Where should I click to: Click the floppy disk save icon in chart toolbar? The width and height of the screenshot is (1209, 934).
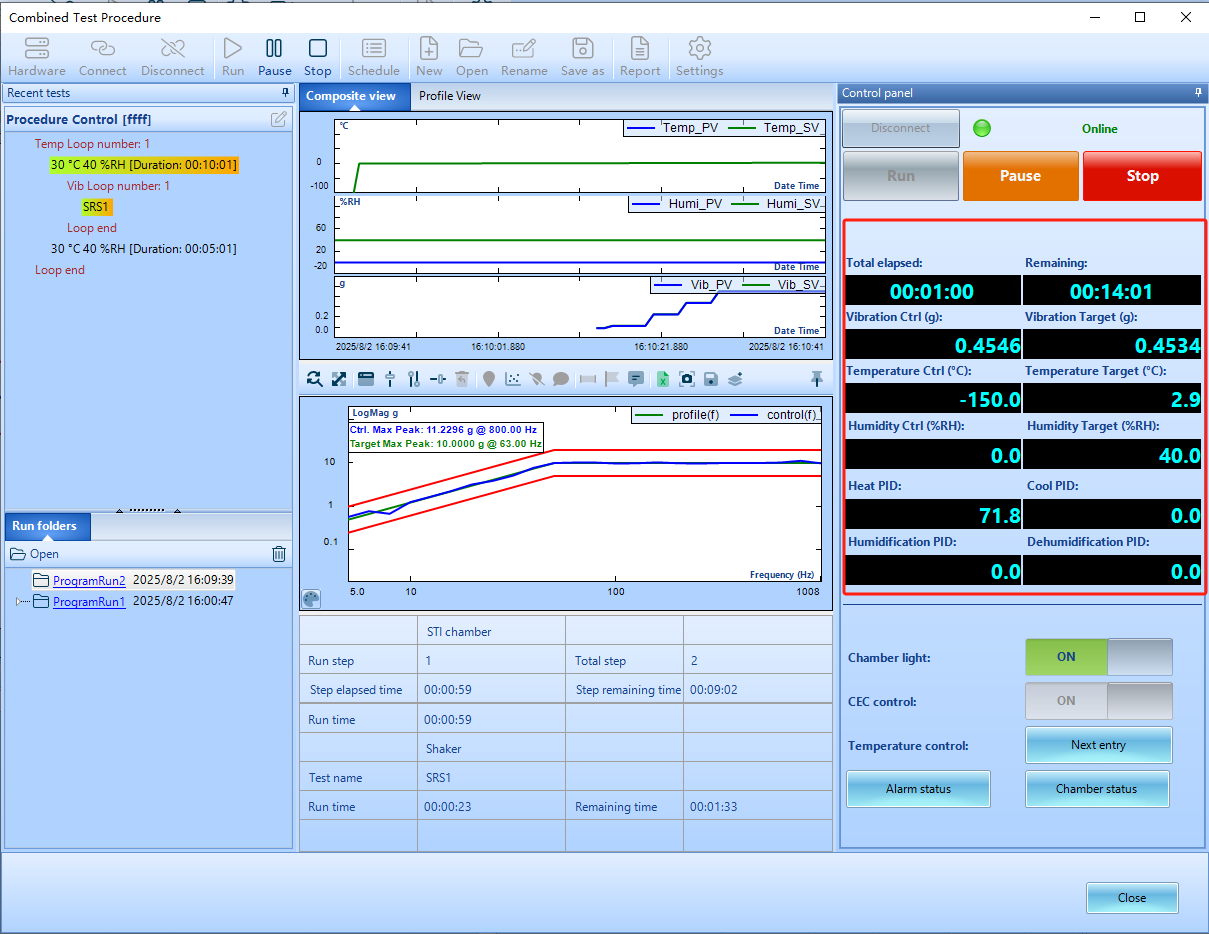711,379
